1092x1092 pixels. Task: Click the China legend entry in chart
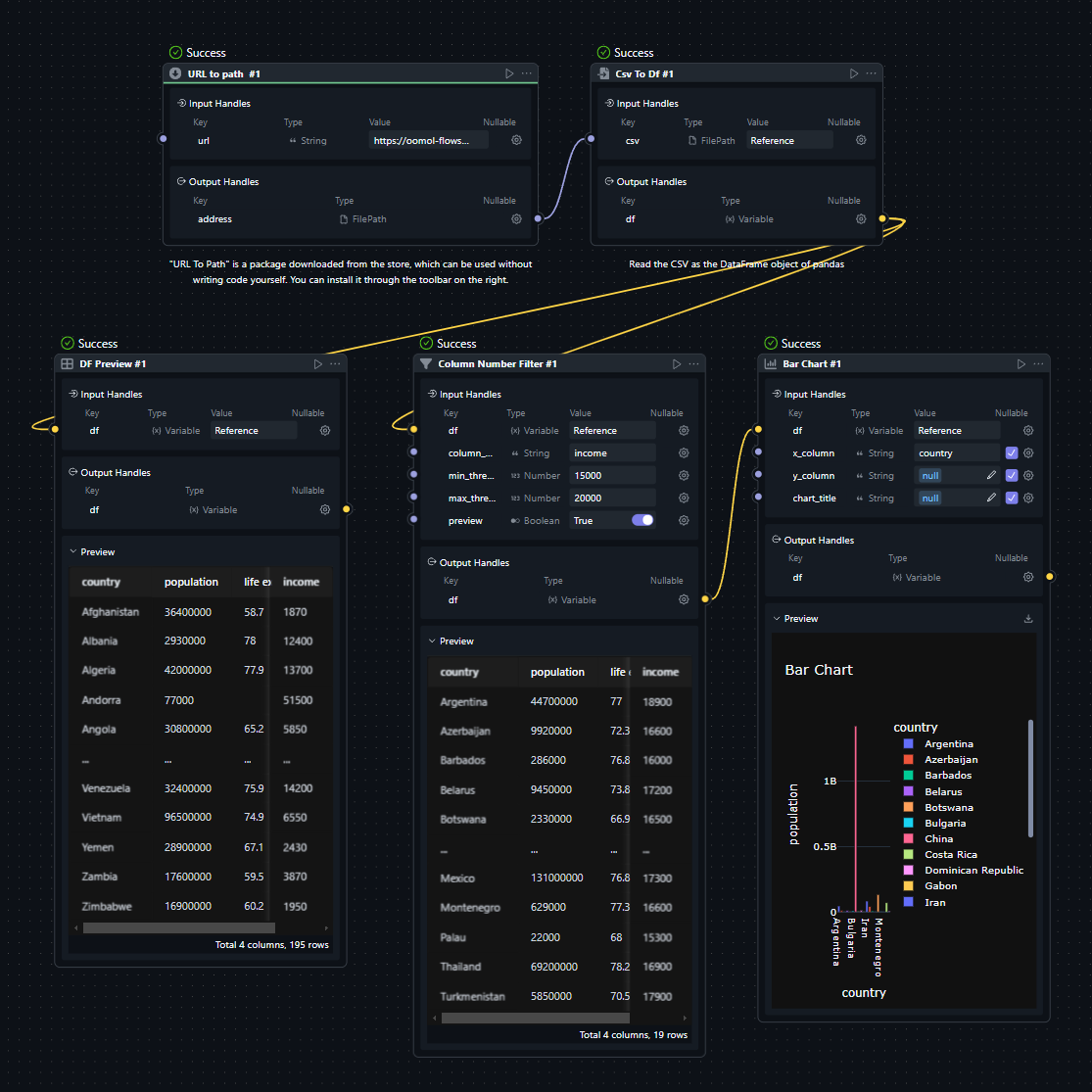click(x=938, y=838)
